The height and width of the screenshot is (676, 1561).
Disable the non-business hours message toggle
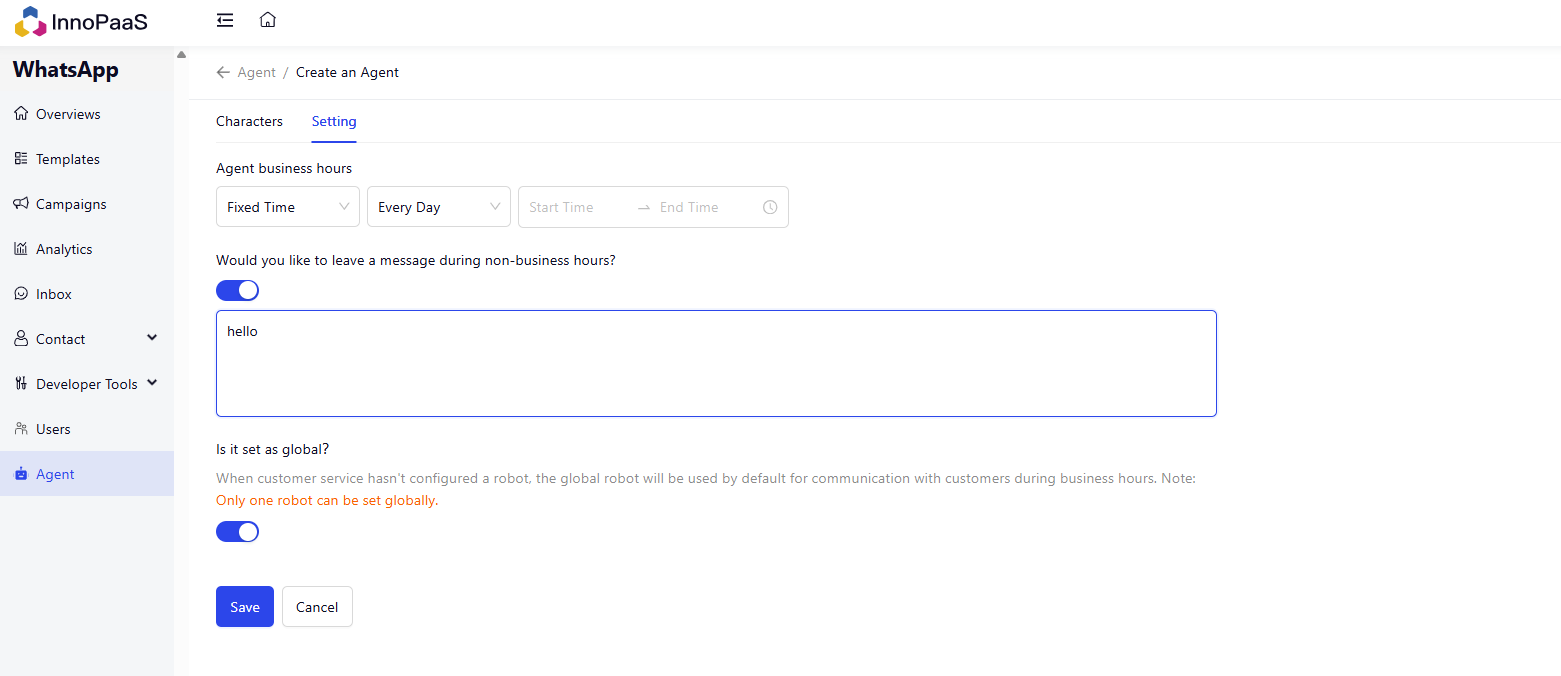(x=238, y=291)
